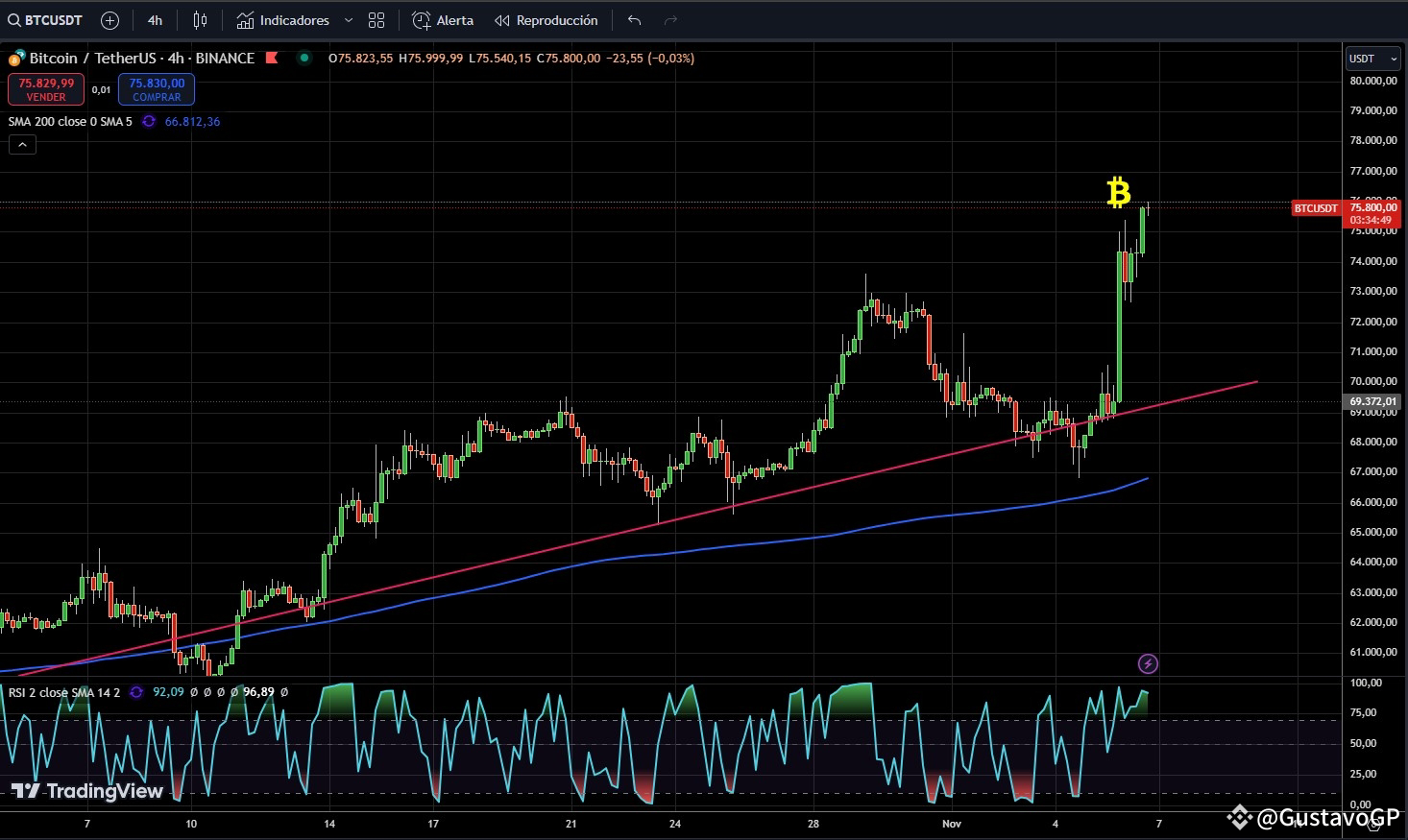
Task: Select the SMA 200 indicator legend
Action: pos(70,122)
